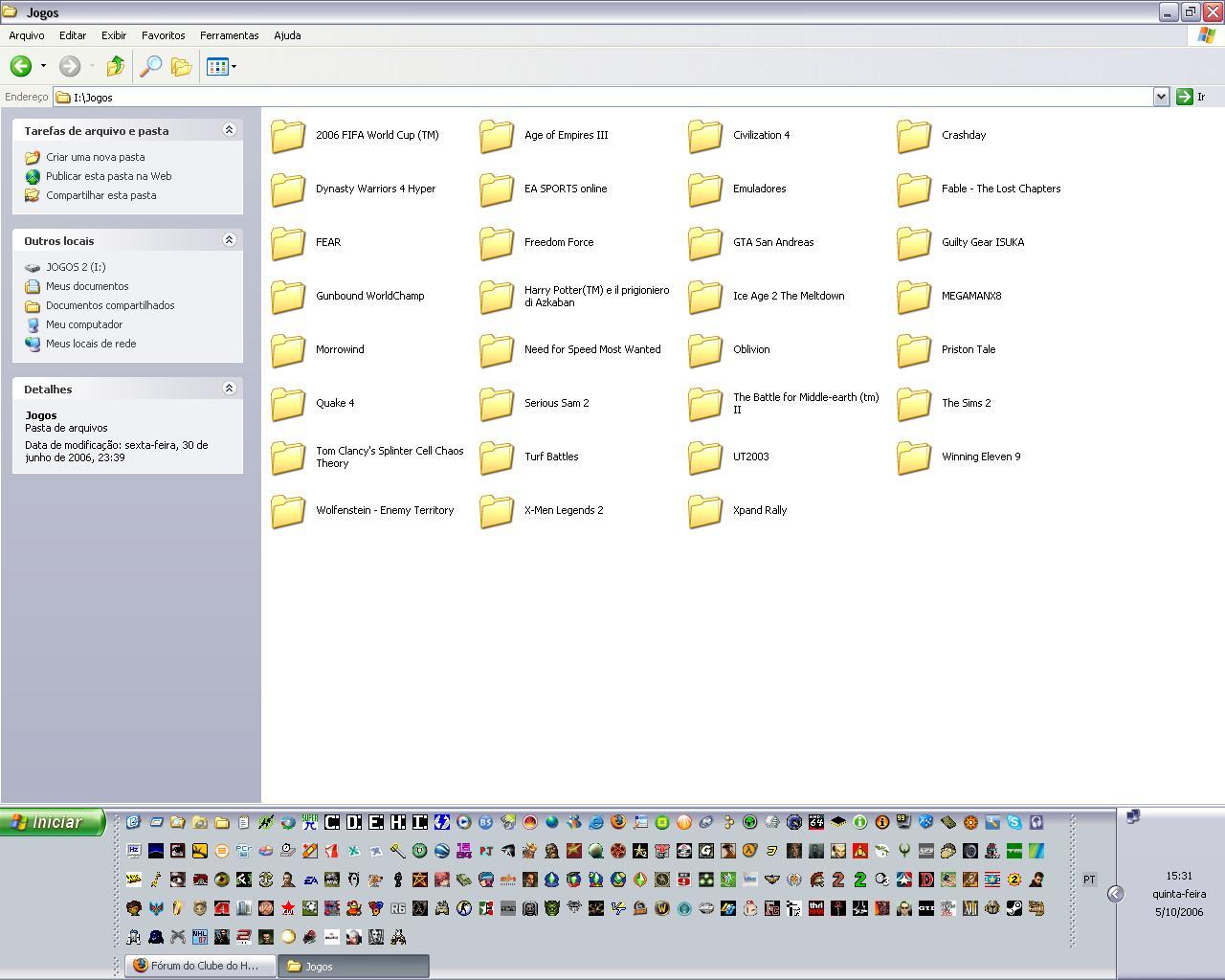Open the Search magnifier tool

pyautogui.click(x=150, y=66)
